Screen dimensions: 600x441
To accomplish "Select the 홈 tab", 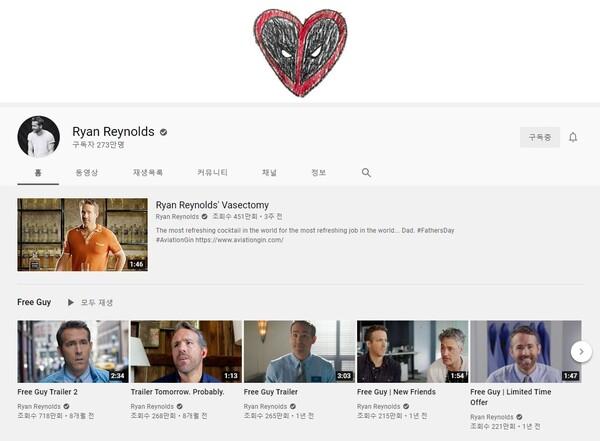I will [x=38, y=173].
